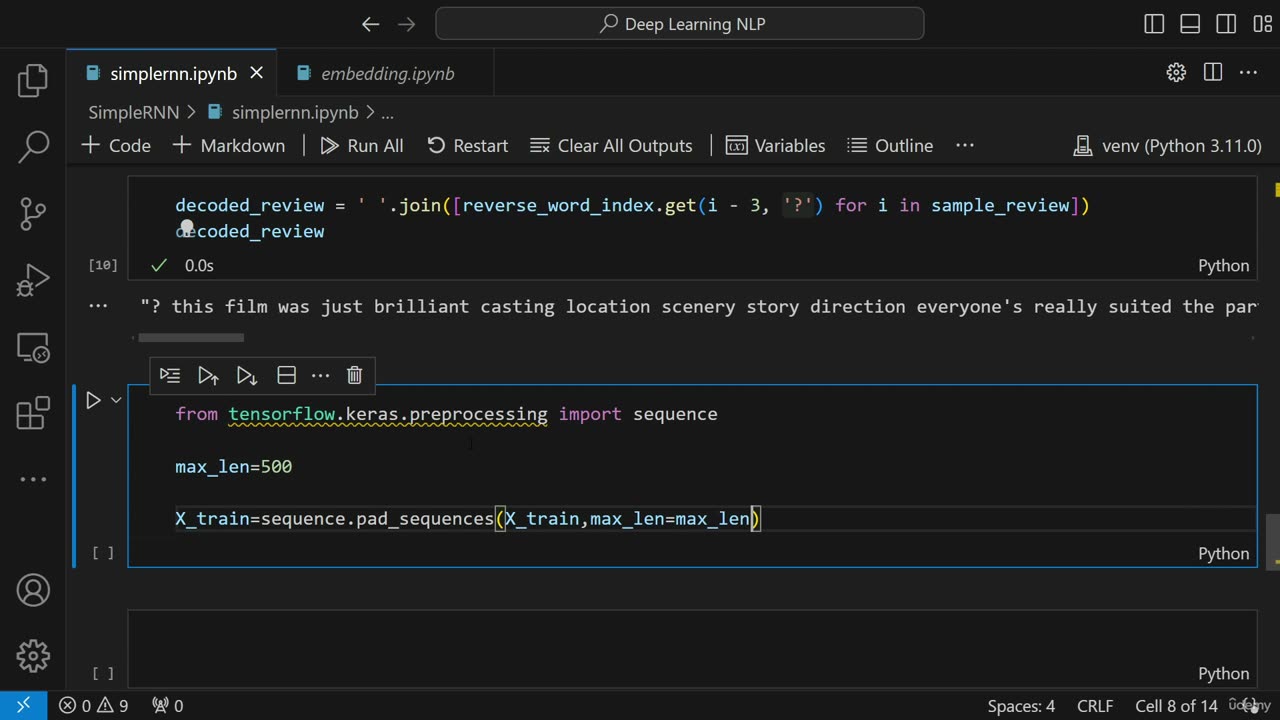This screenshot has height=720, width=1280.
Task: Customize layout from title bar icon
Action: (1261, 24)
